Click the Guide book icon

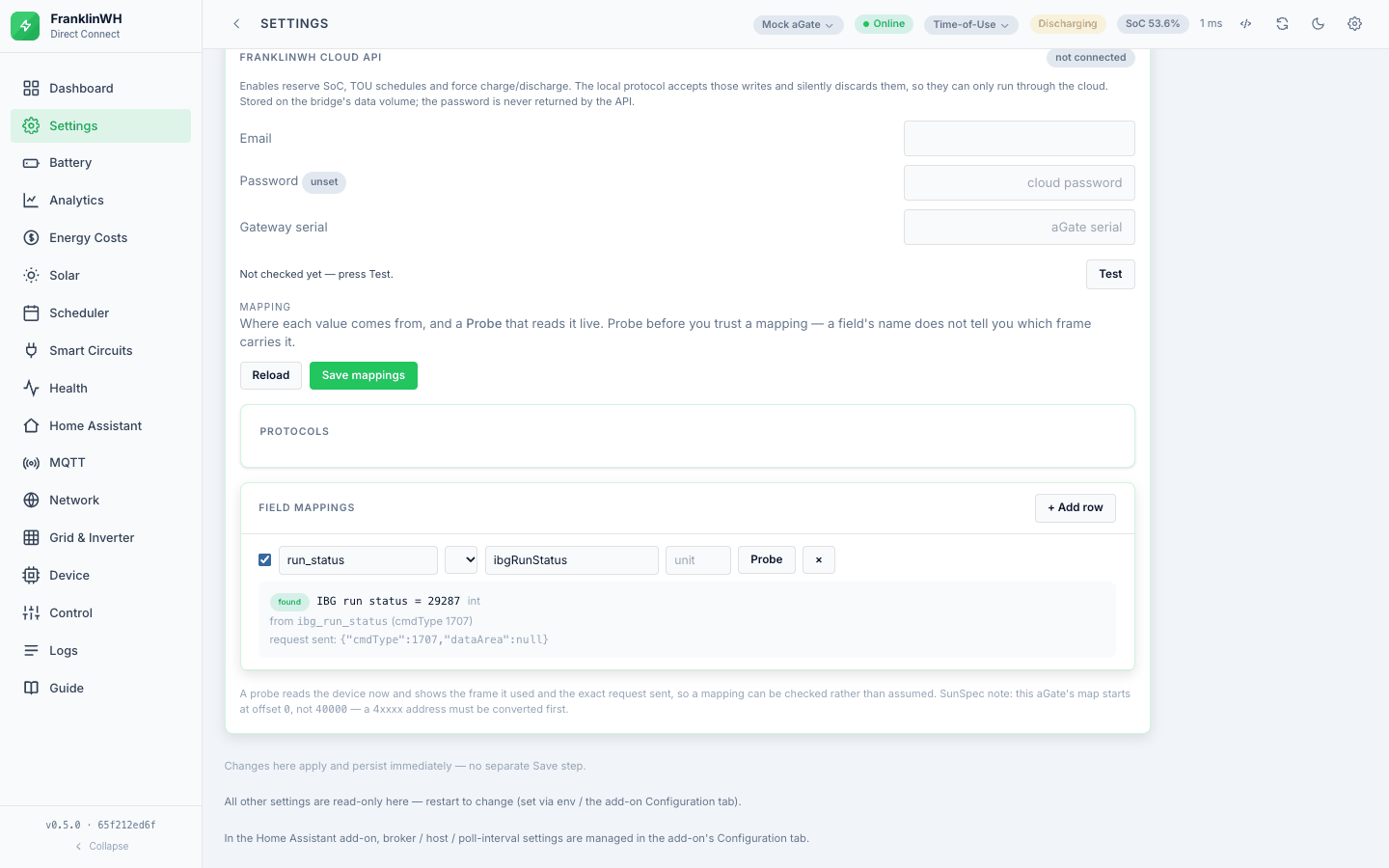pos(31,689)
